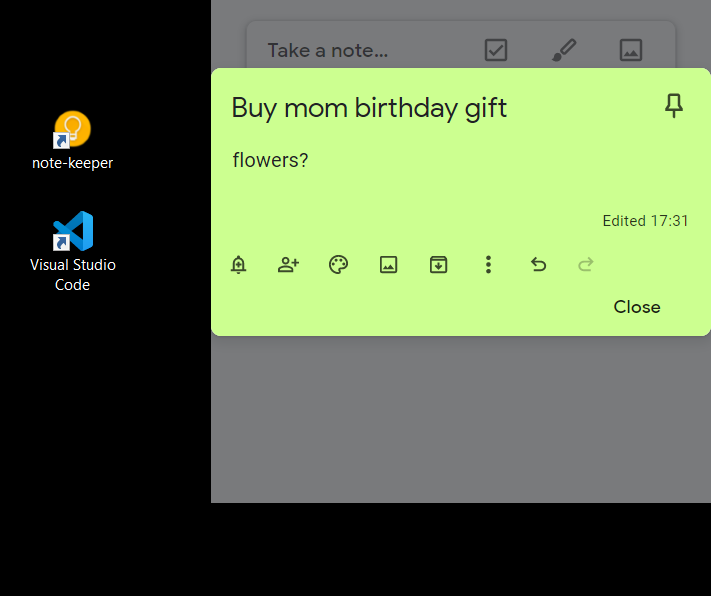The image size is (711, 596).
Task: Create a new note with drawing
Action: pyautogui.click(x=564, y=50)
